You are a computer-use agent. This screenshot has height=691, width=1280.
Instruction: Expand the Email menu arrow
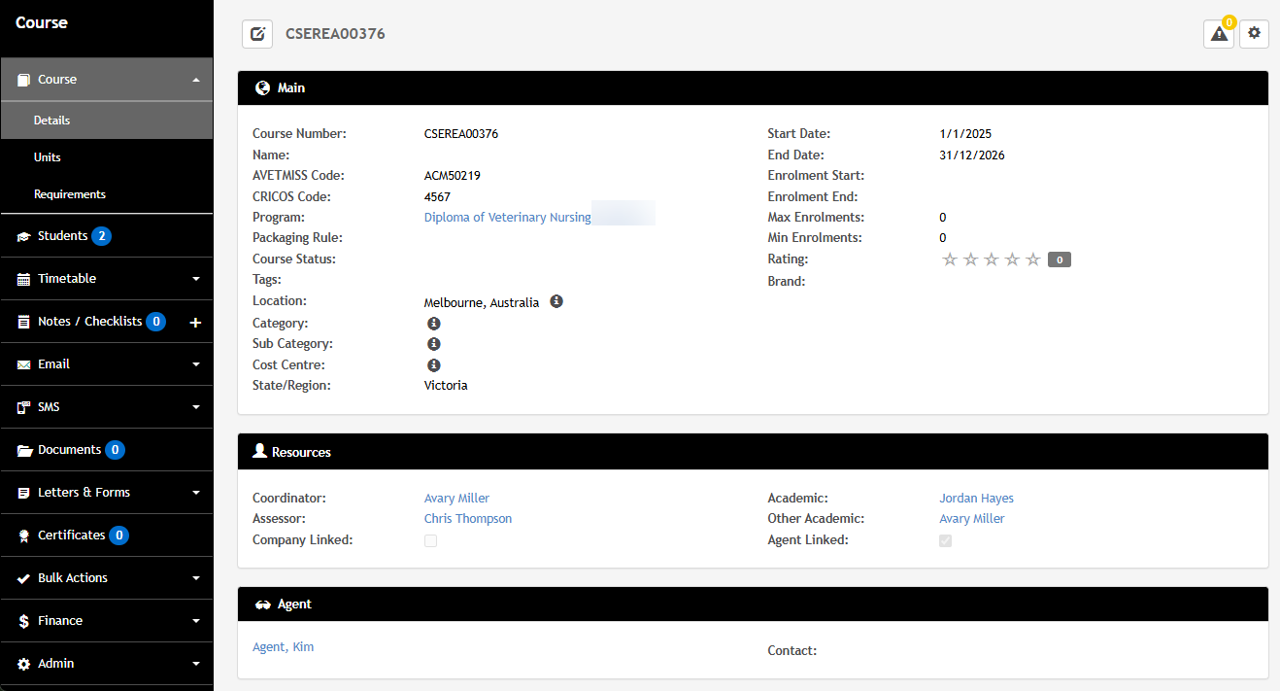pyautogui.click(x=196, y=365)
